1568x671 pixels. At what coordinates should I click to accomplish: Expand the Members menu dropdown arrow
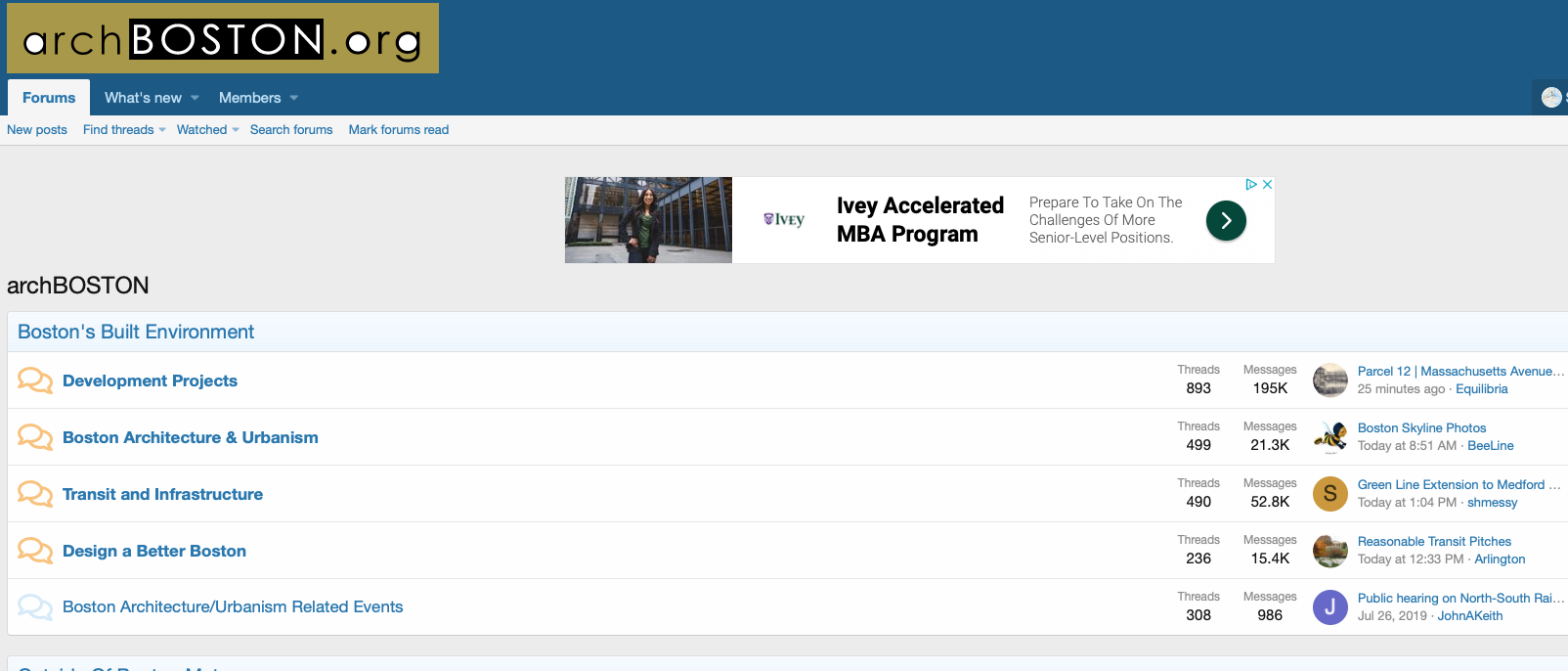294,98
